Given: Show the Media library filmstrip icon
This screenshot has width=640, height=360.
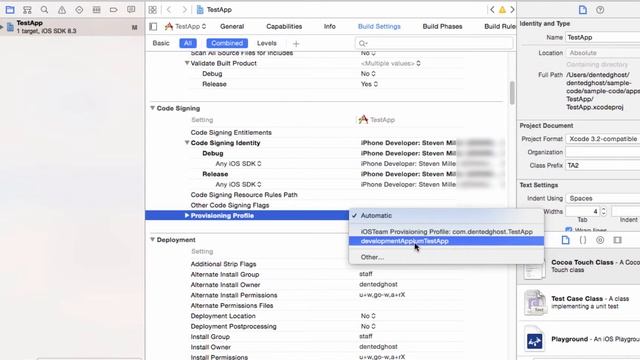Looking at the screenshot, I should [617, 240].
